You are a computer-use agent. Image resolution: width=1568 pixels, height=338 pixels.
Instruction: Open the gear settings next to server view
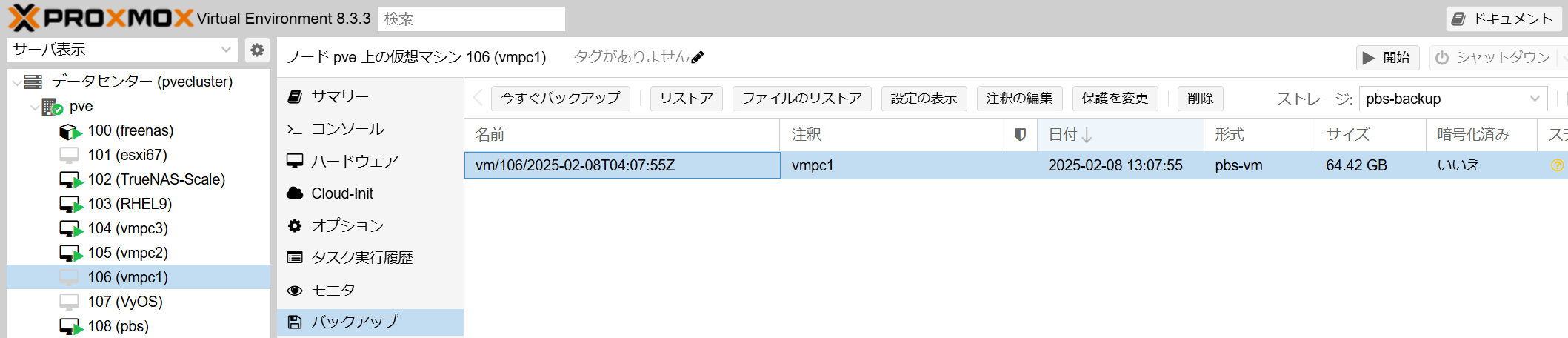tap(257, 50)
